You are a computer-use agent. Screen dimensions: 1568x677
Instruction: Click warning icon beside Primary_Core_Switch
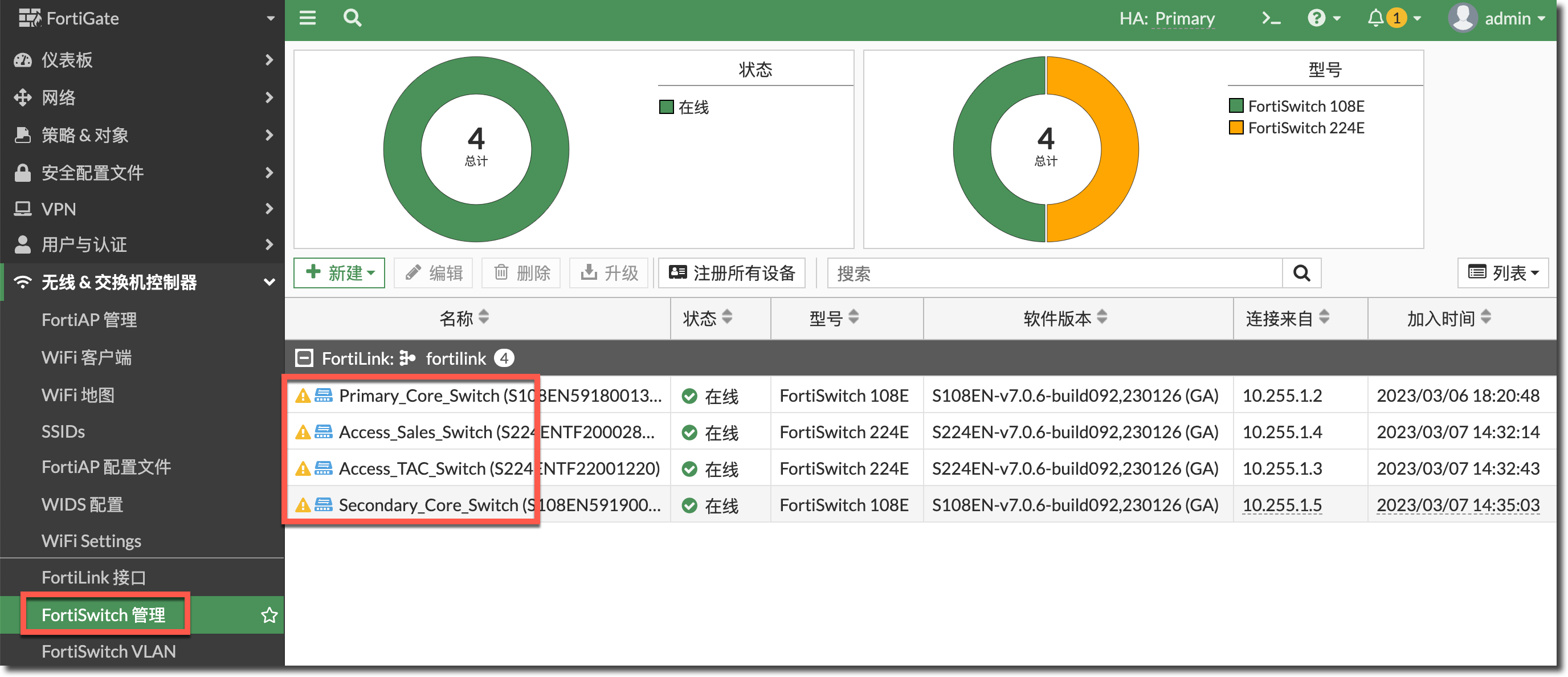pyautogui.click(x=303, y=396)
